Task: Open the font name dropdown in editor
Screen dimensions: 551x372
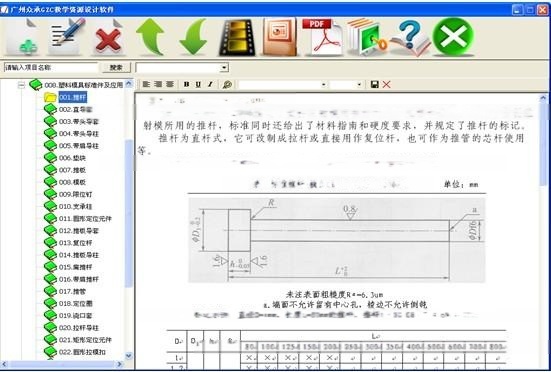Action: 283,84
